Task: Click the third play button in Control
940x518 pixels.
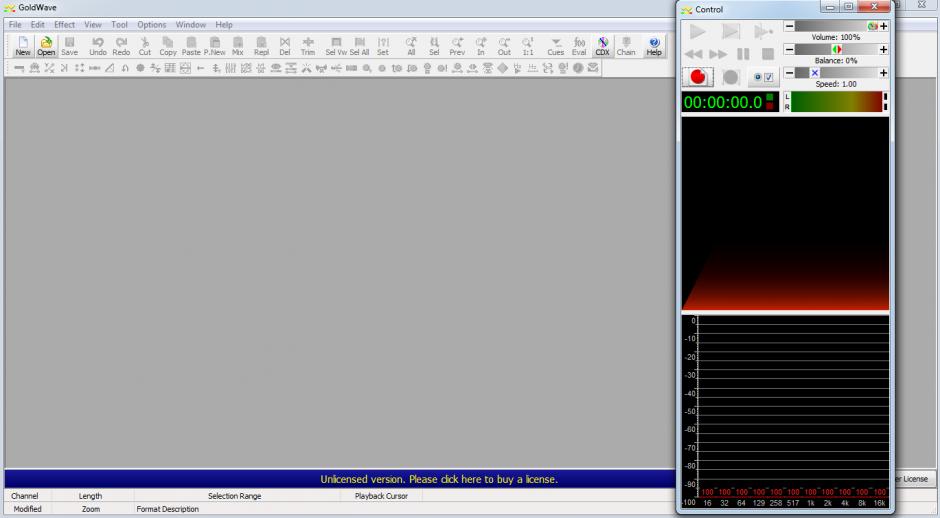Action: coord(763,31)
